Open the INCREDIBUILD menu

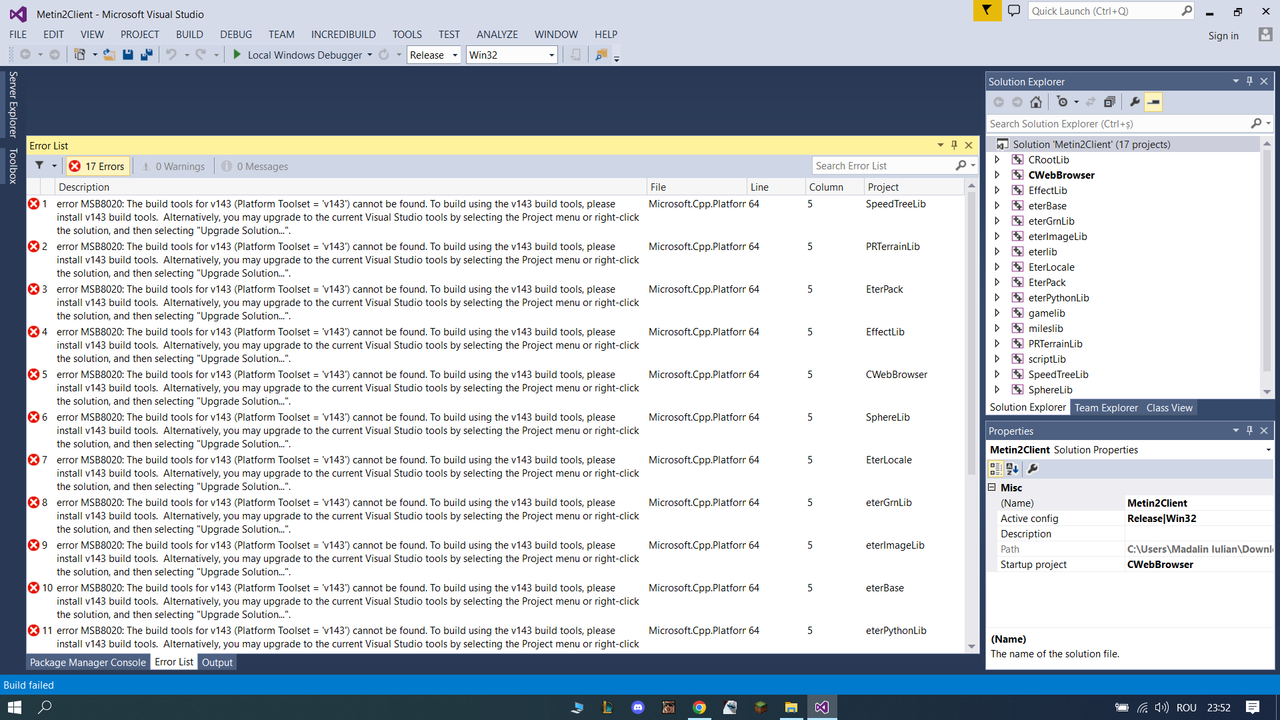pos(345,34)
